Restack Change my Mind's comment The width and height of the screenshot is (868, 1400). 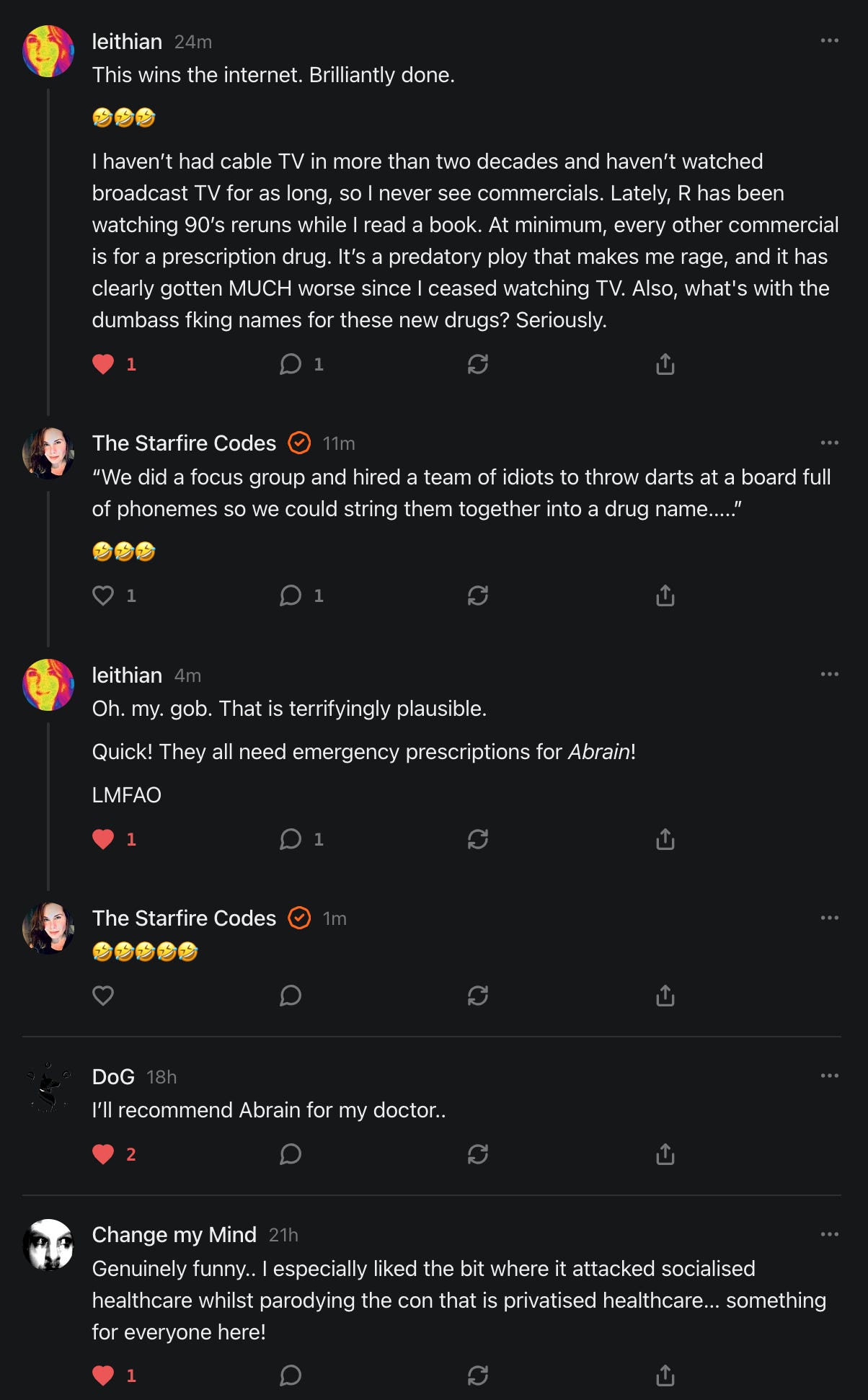tap(478, 1375)
